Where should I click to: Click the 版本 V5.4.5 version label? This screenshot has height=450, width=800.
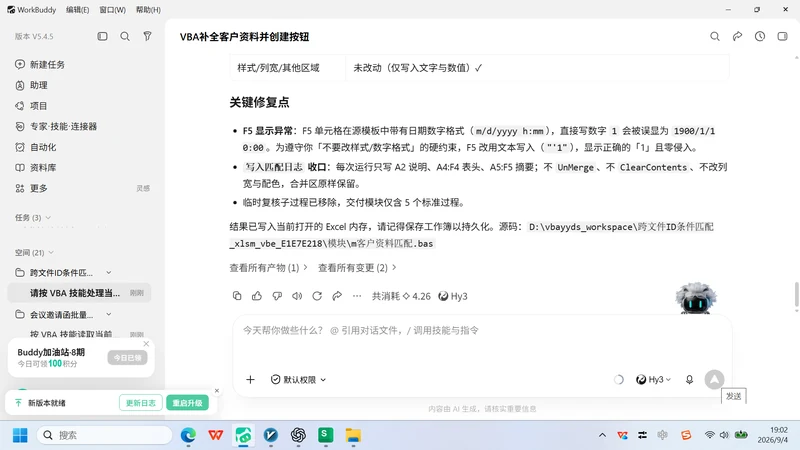pyautogui.click(x=34, y=36)
